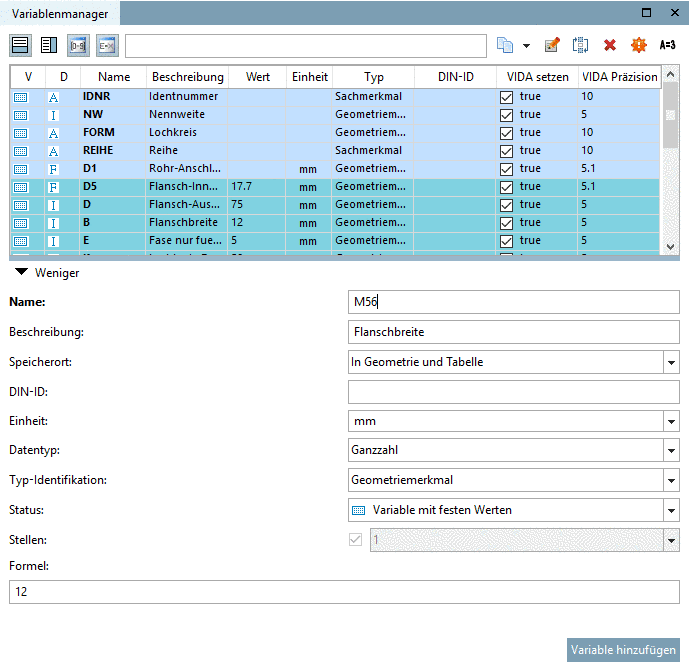Toggle VIDA setzen checkbox for FORM row

pyautogui.click(x=506, y=133)
